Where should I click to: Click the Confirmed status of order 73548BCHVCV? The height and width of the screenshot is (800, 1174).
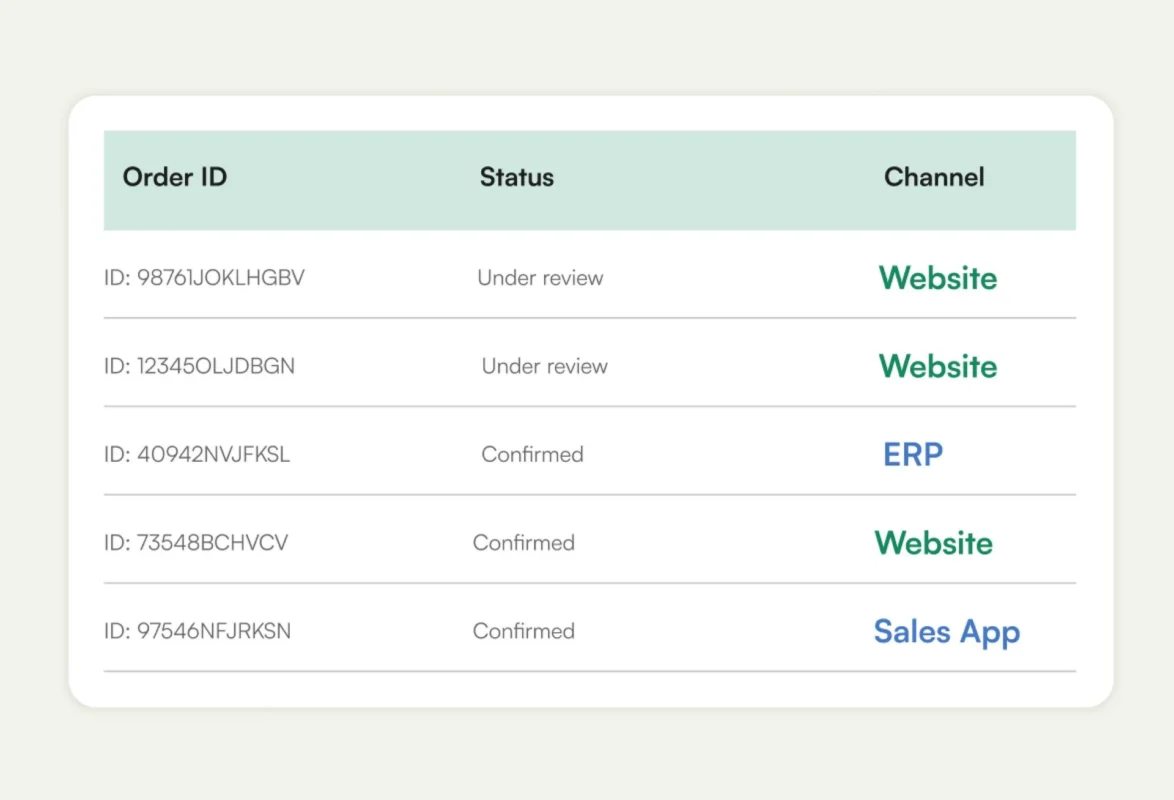tap(524, 542)
